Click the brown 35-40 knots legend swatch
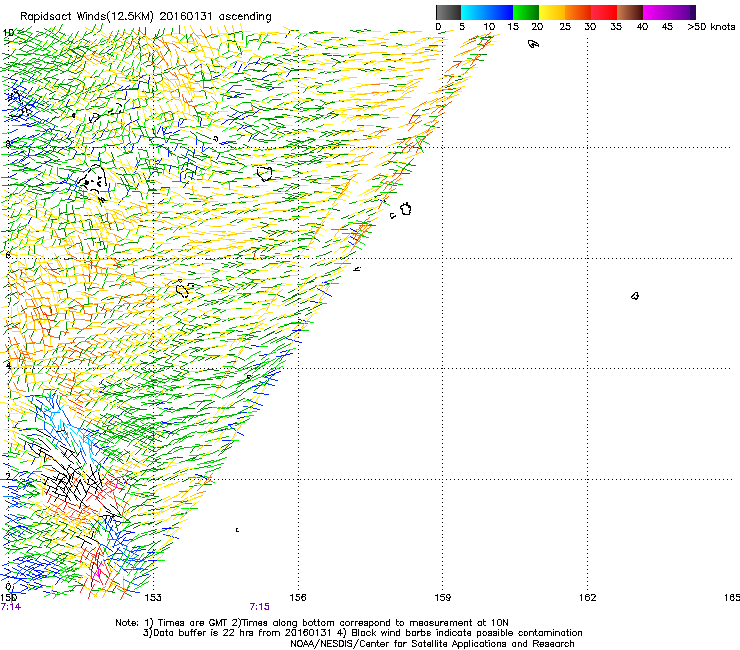 click(630, 12)
